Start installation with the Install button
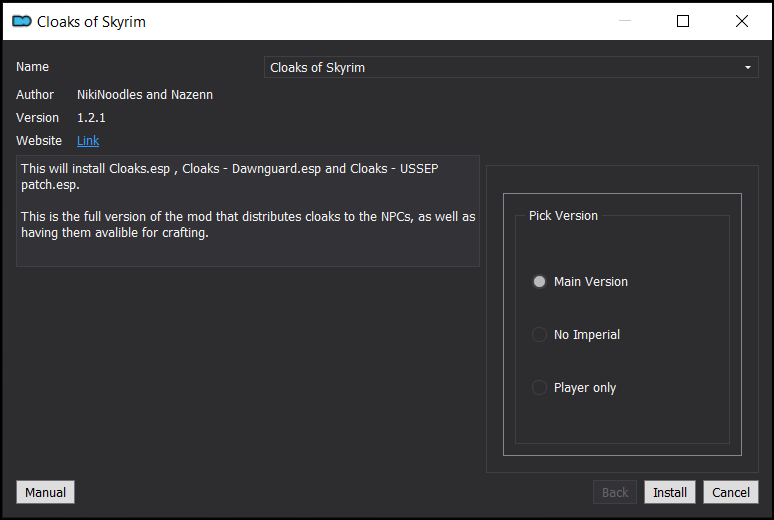Viewport: 774px width, 520px height. (x=670, y=492)
